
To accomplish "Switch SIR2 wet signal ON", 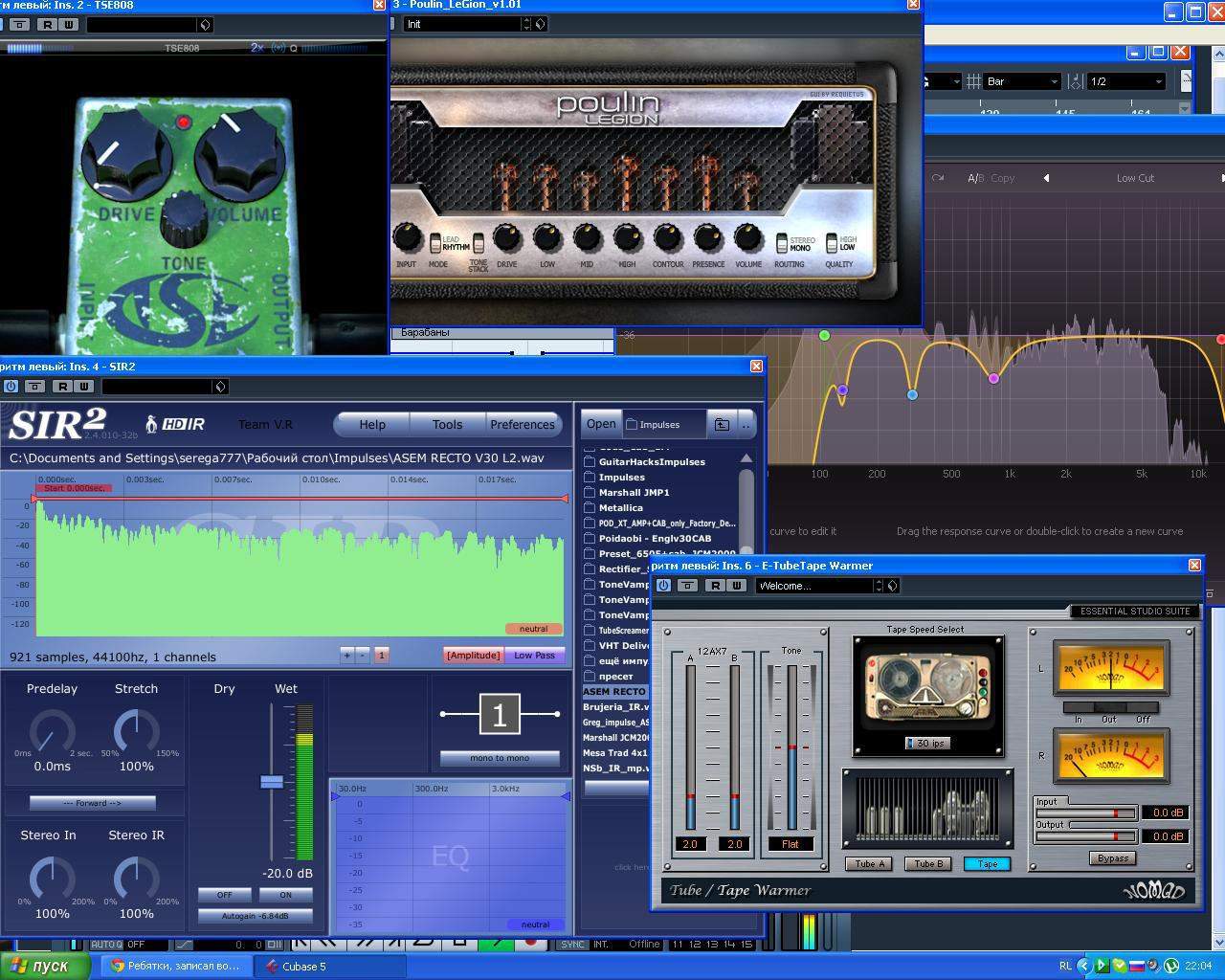I will click(285, 895).
